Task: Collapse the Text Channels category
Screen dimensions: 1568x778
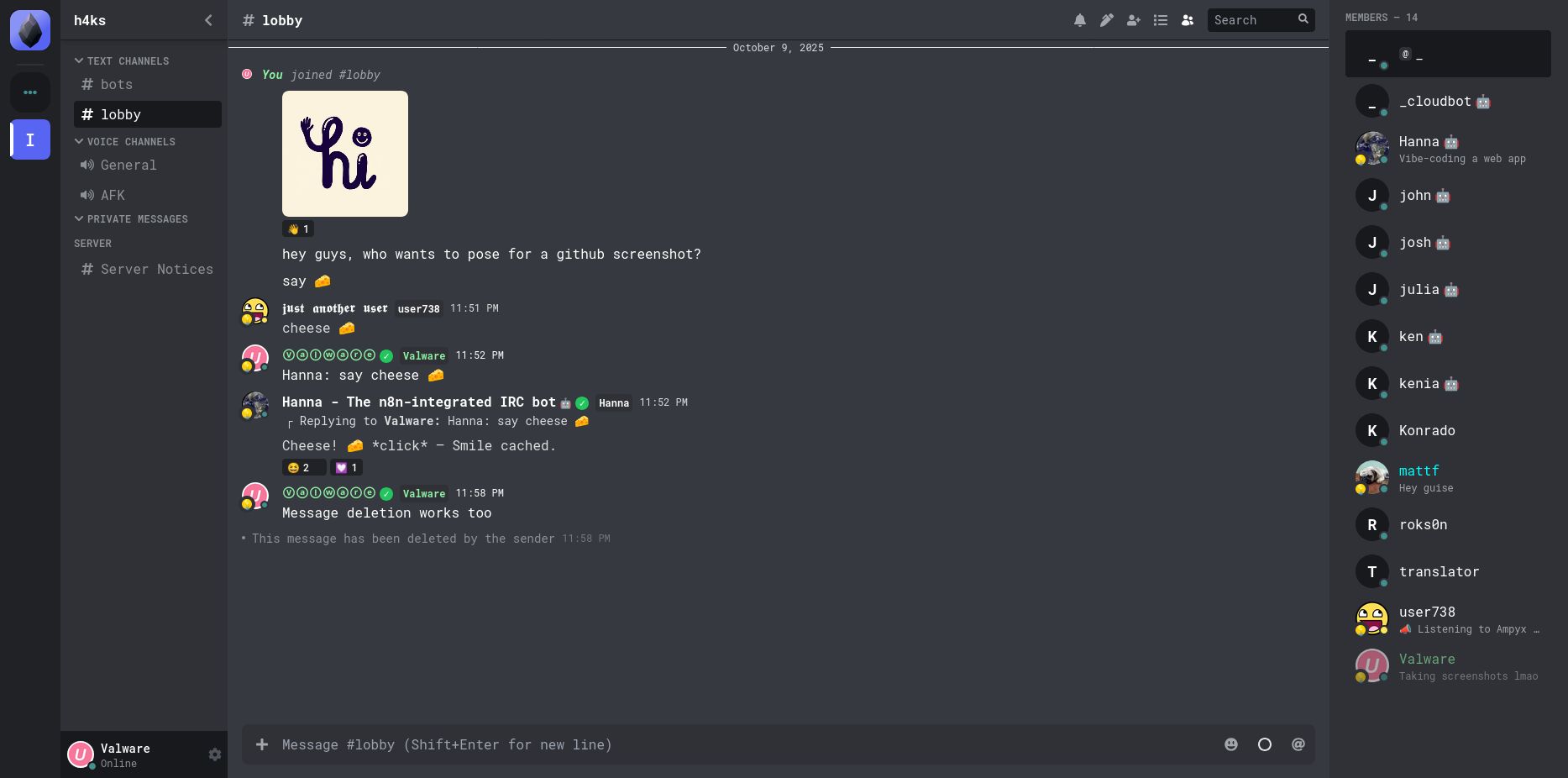Action: tap(123, 61)
